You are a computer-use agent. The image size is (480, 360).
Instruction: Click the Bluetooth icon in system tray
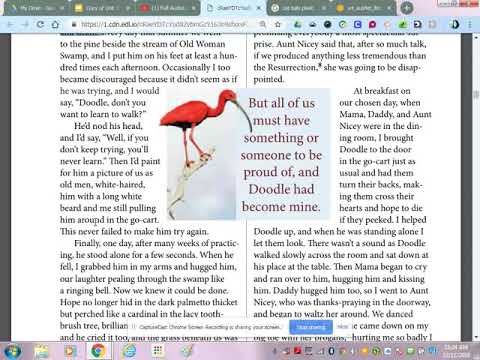tap(332, 351)
